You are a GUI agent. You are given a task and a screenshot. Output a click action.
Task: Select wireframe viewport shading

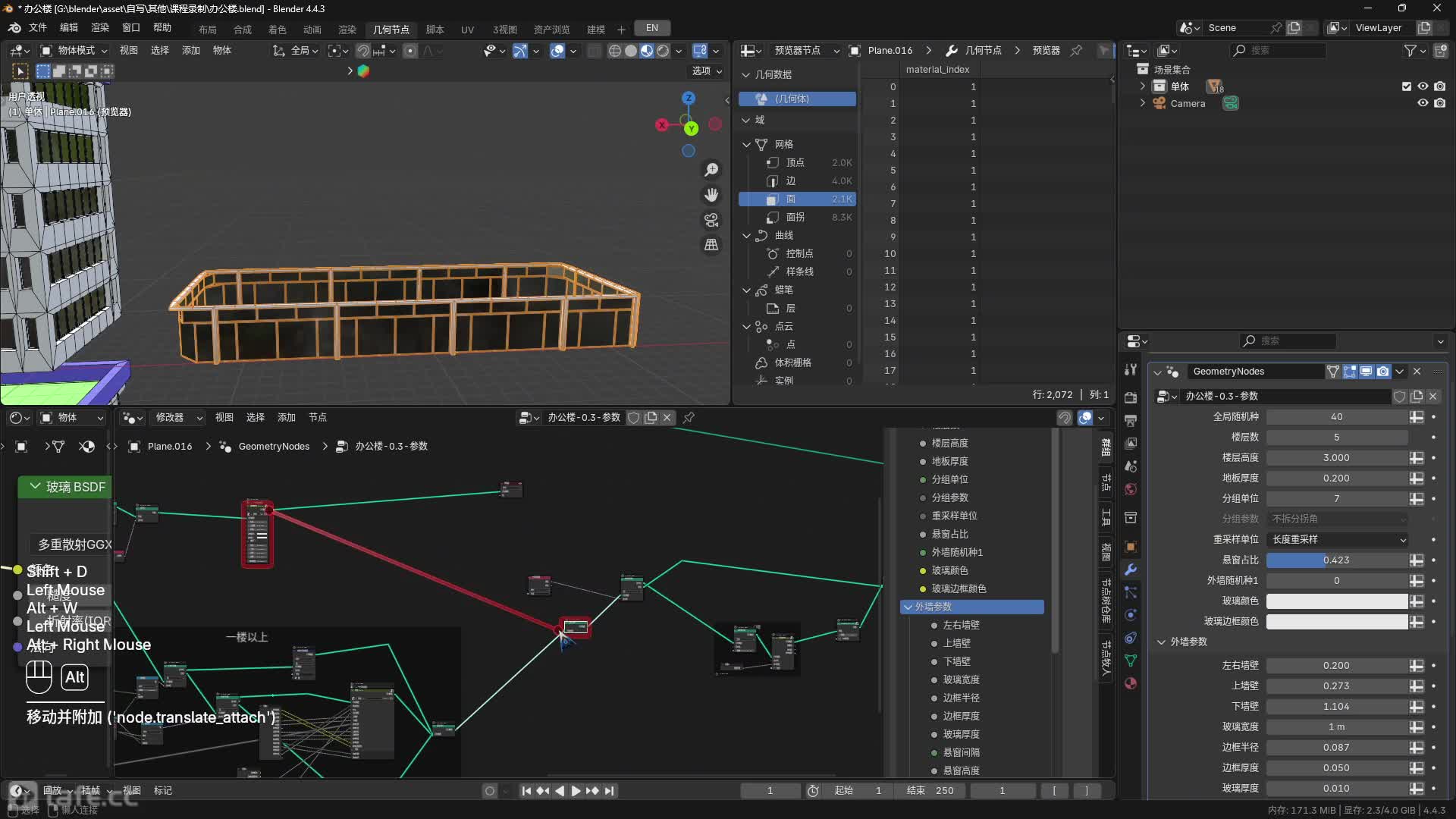coord(614,51)
